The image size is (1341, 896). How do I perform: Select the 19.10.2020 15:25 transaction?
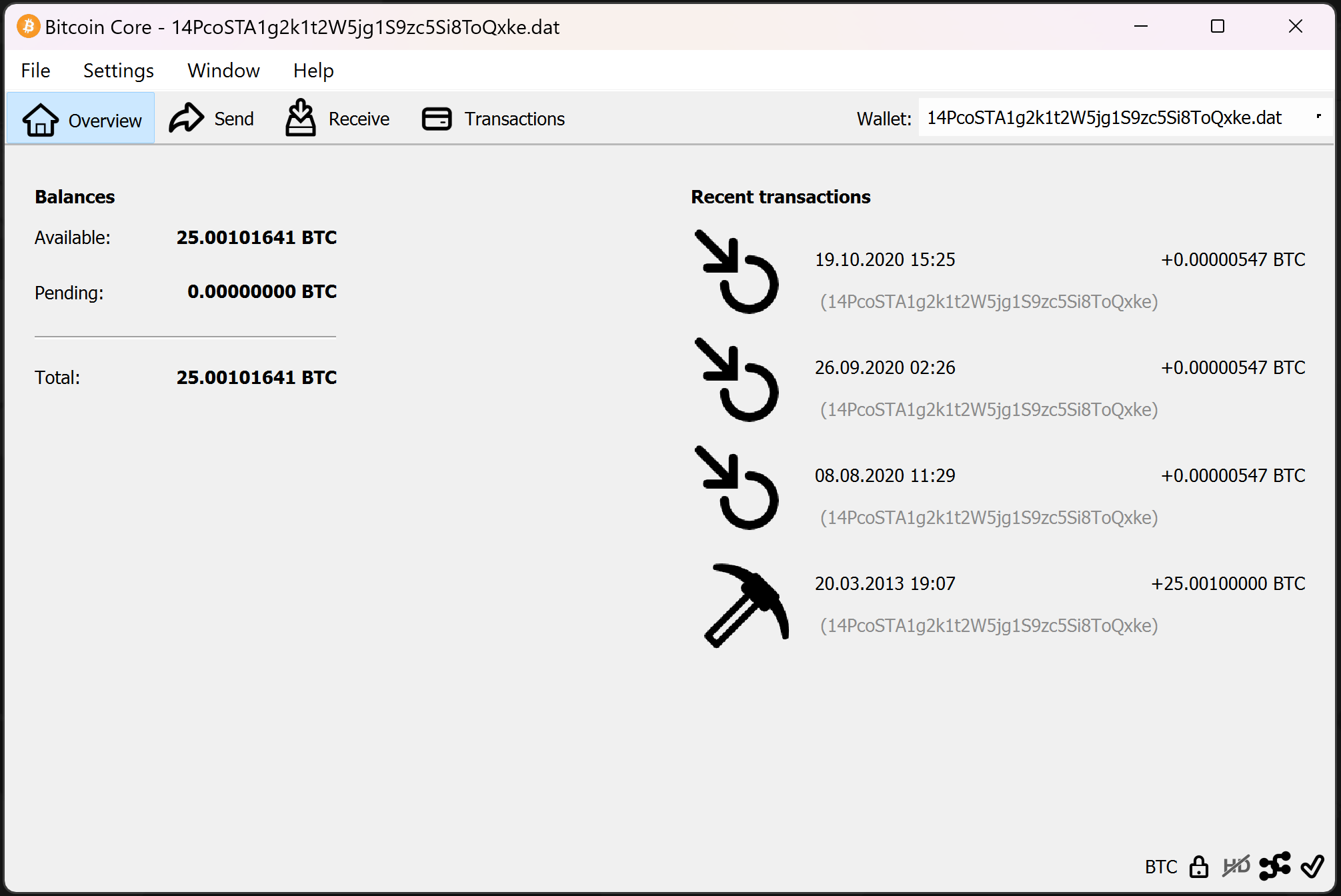tap(885, 260)
